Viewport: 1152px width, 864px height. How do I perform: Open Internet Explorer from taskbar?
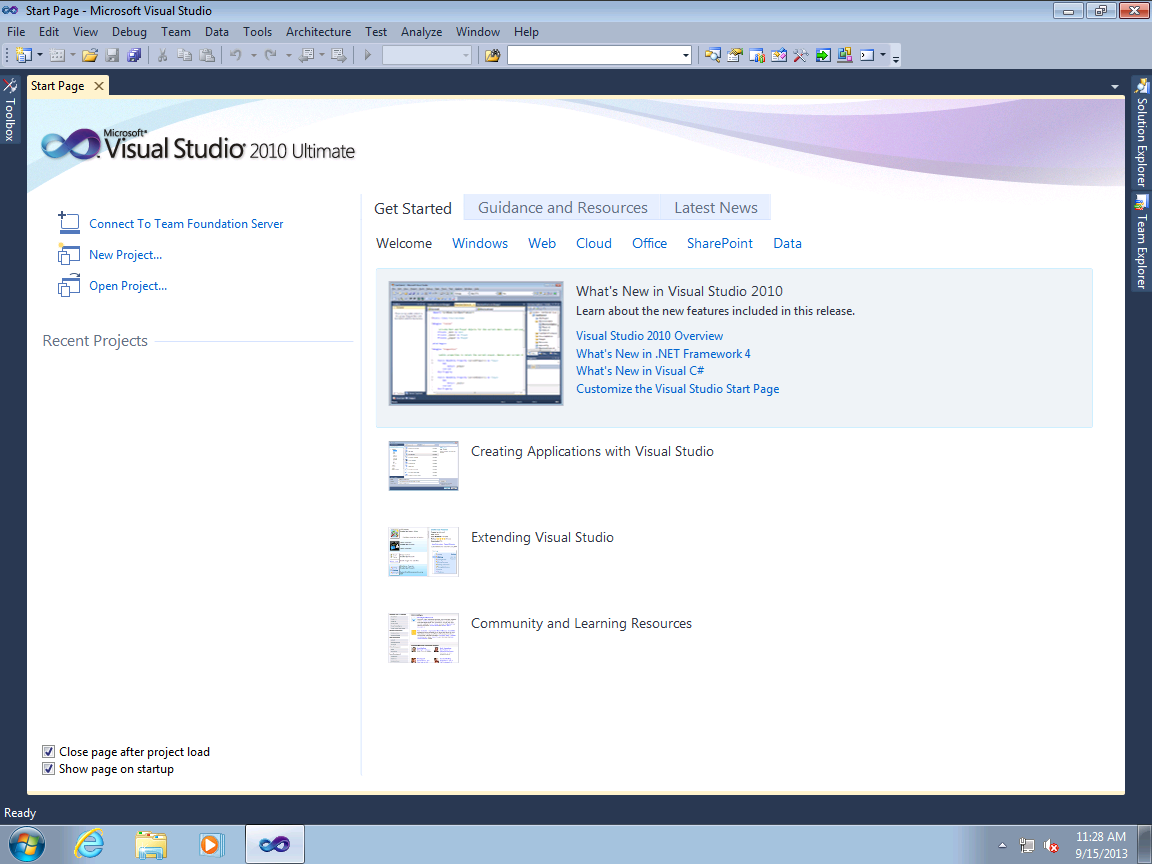[89, 844]
